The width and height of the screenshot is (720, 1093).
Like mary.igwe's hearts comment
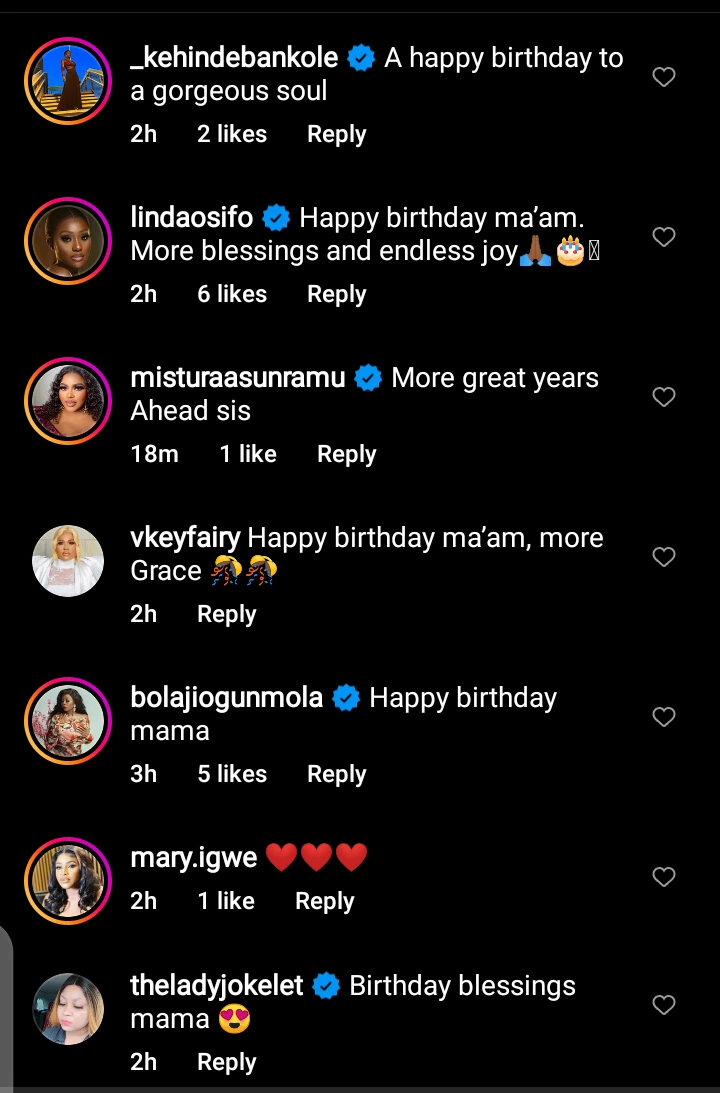[664, 877]
